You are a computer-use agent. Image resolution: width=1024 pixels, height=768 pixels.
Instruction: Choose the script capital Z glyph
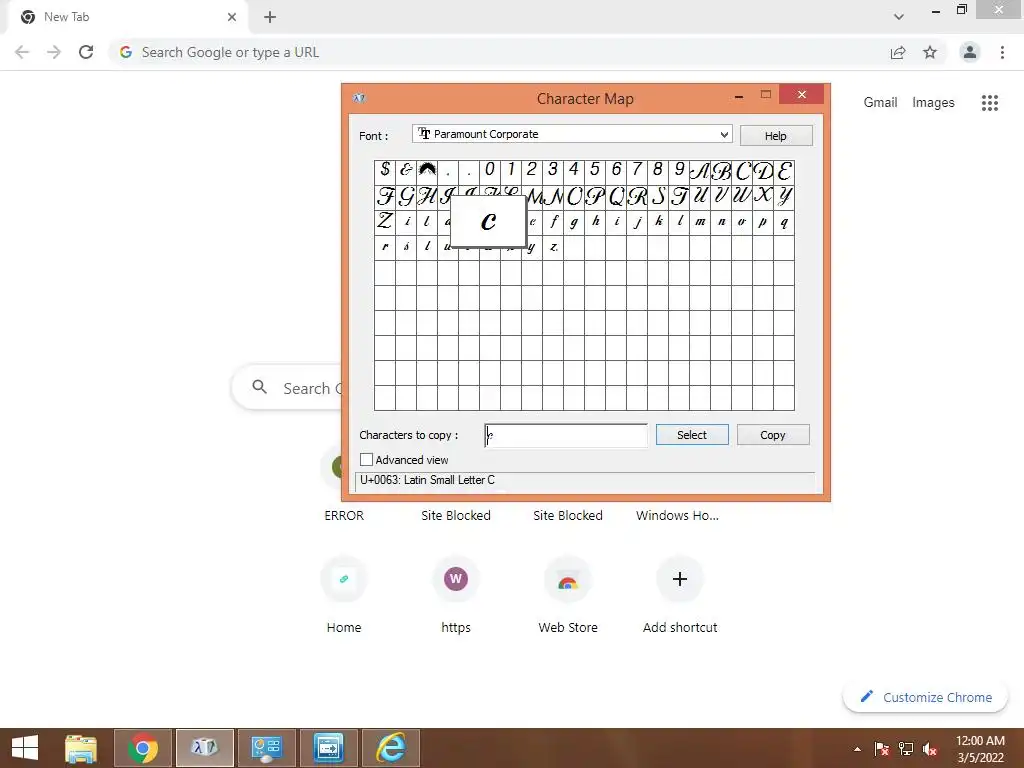[x=385, y=222]
